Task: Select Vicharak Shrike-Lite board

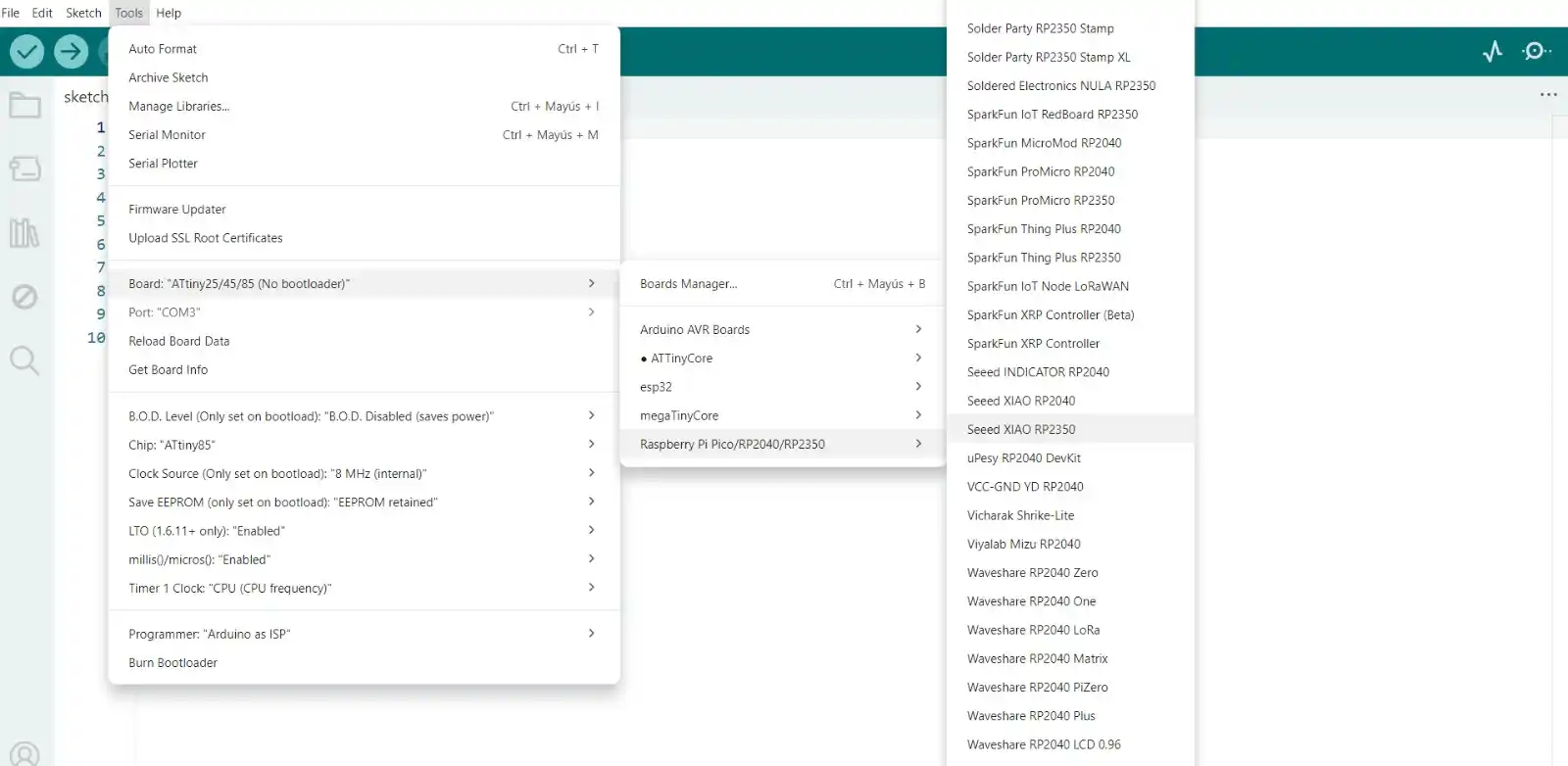Action: tap(1070, 515)
